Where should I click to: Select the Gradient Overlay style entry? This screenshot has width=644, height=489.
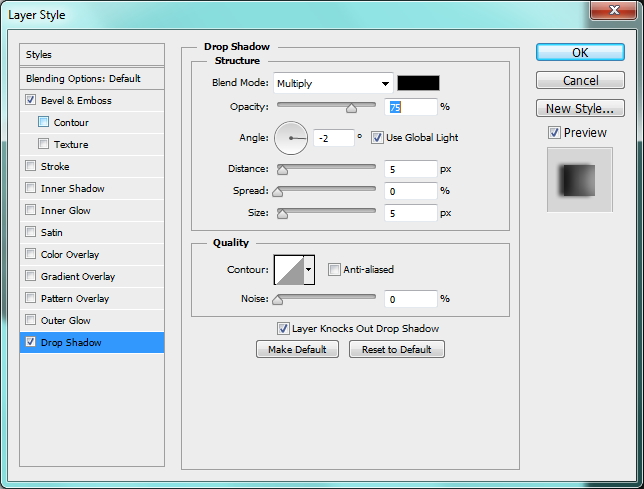(x=77, y=277)
